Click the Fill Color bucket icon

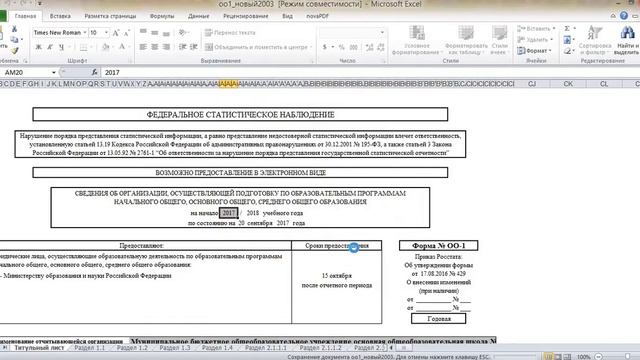tap(106, 47)
